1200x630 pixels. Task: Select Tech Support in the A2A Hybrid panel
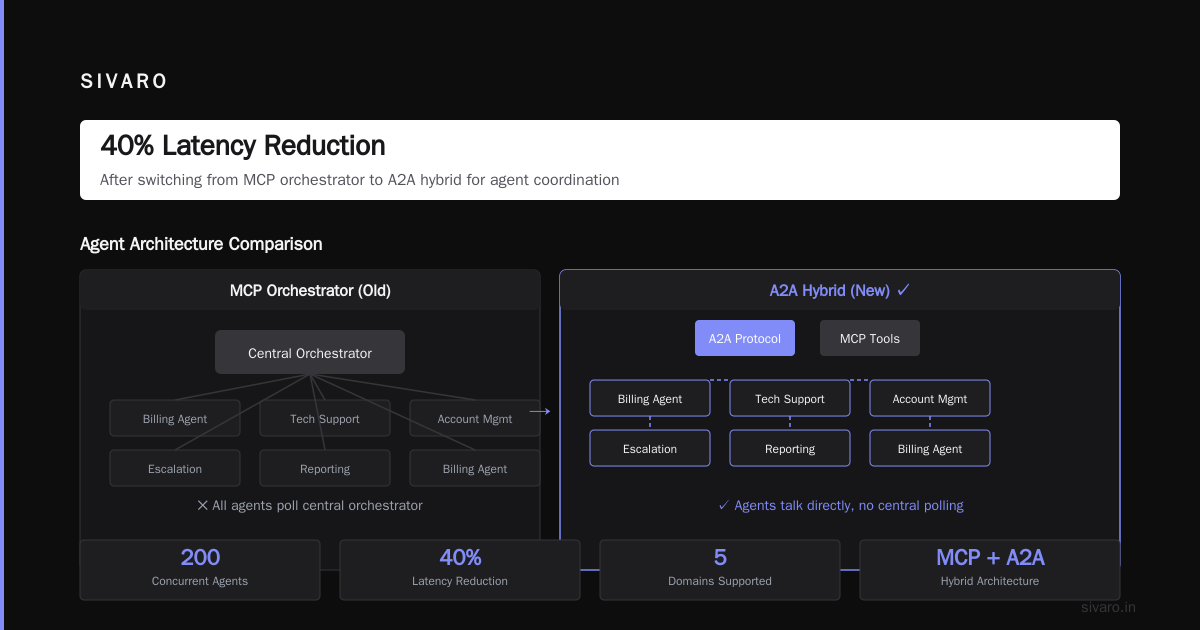pyautogui.click(x=790, y=399)
